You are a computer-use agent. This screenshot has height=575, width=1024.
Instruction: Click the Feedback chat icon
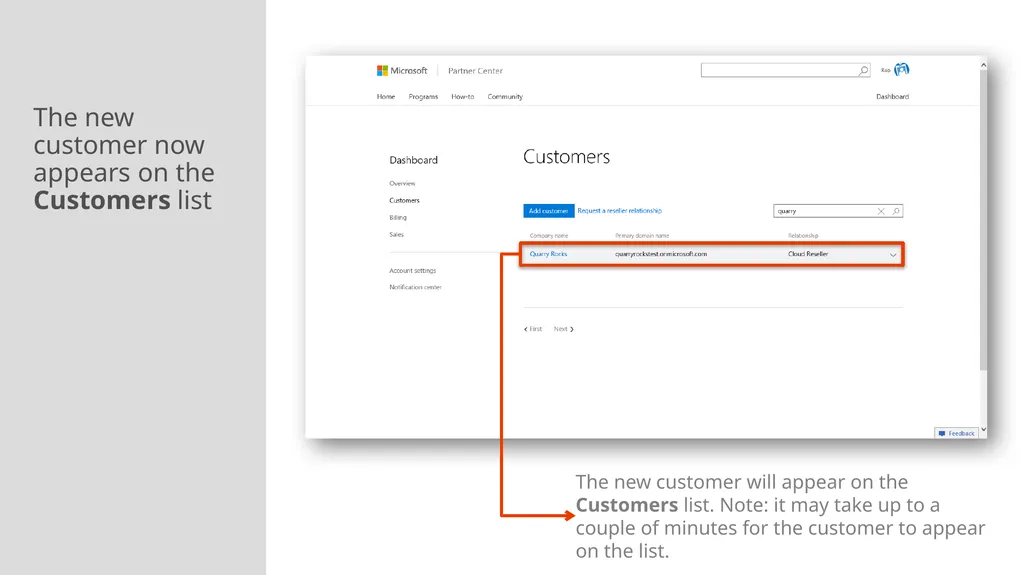pos(942,433)
